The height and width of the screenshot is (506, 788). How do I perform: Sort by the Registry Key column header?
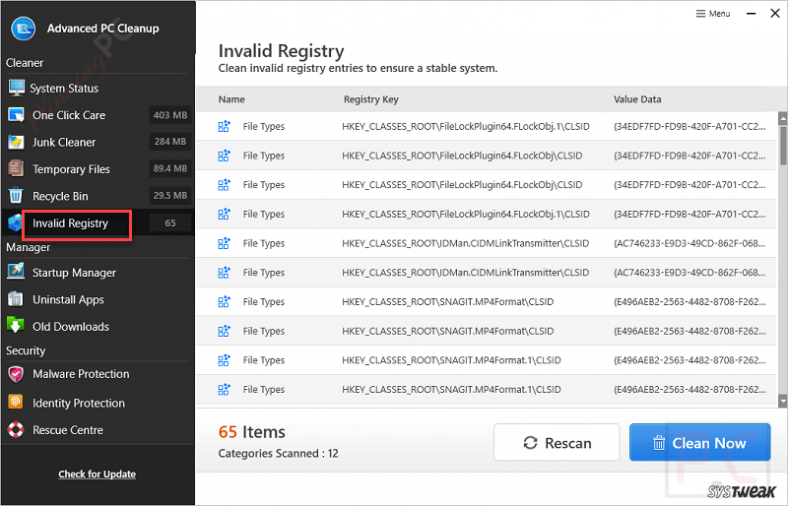click(371, 99)
